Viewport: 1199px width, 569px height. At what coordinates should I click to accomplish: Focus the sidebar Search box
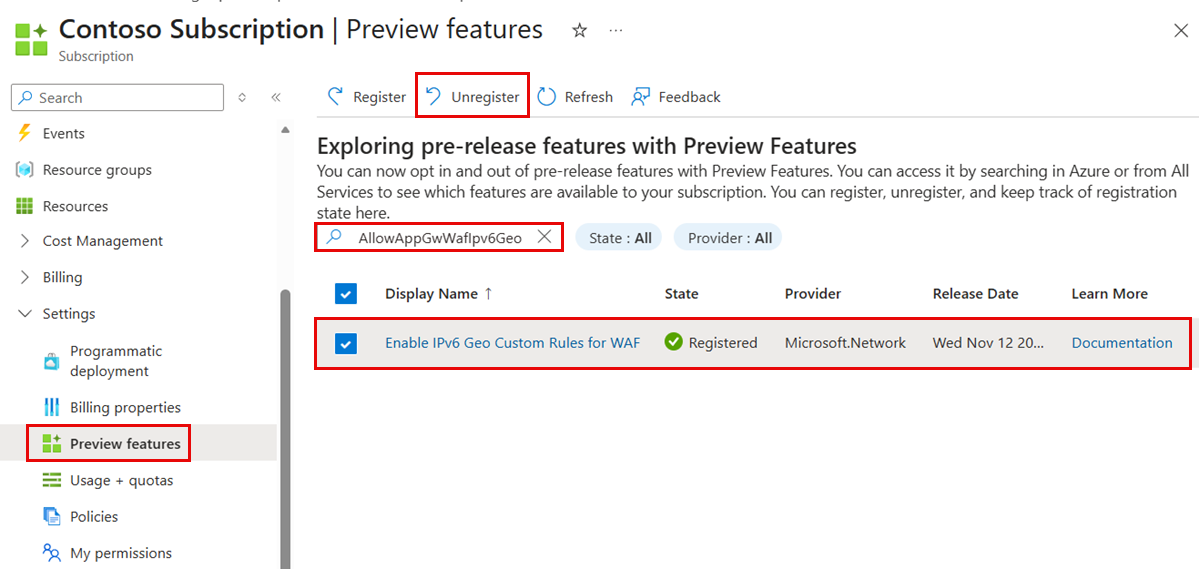(x=117, y=98)
